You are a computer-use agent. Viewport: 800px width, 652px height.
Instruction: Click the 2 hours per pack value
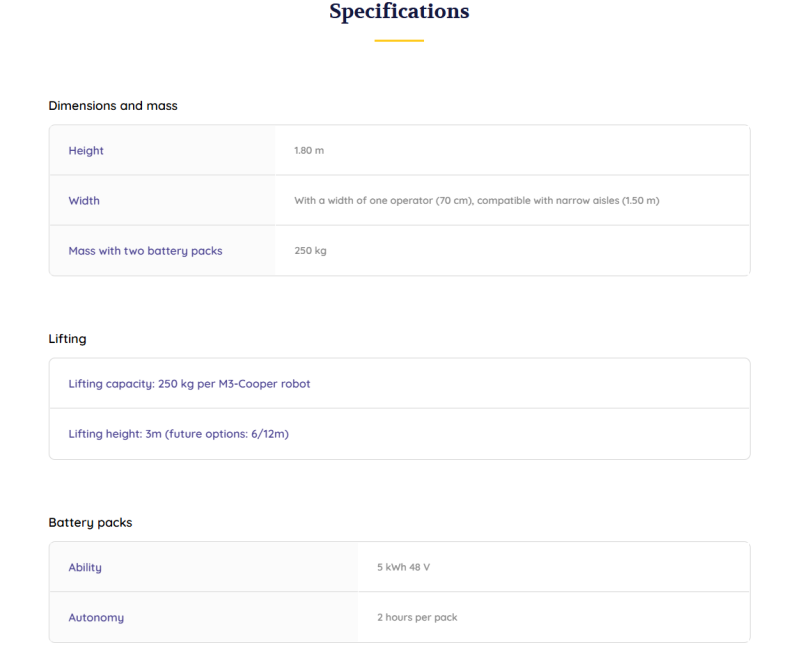tap(417, 617)
